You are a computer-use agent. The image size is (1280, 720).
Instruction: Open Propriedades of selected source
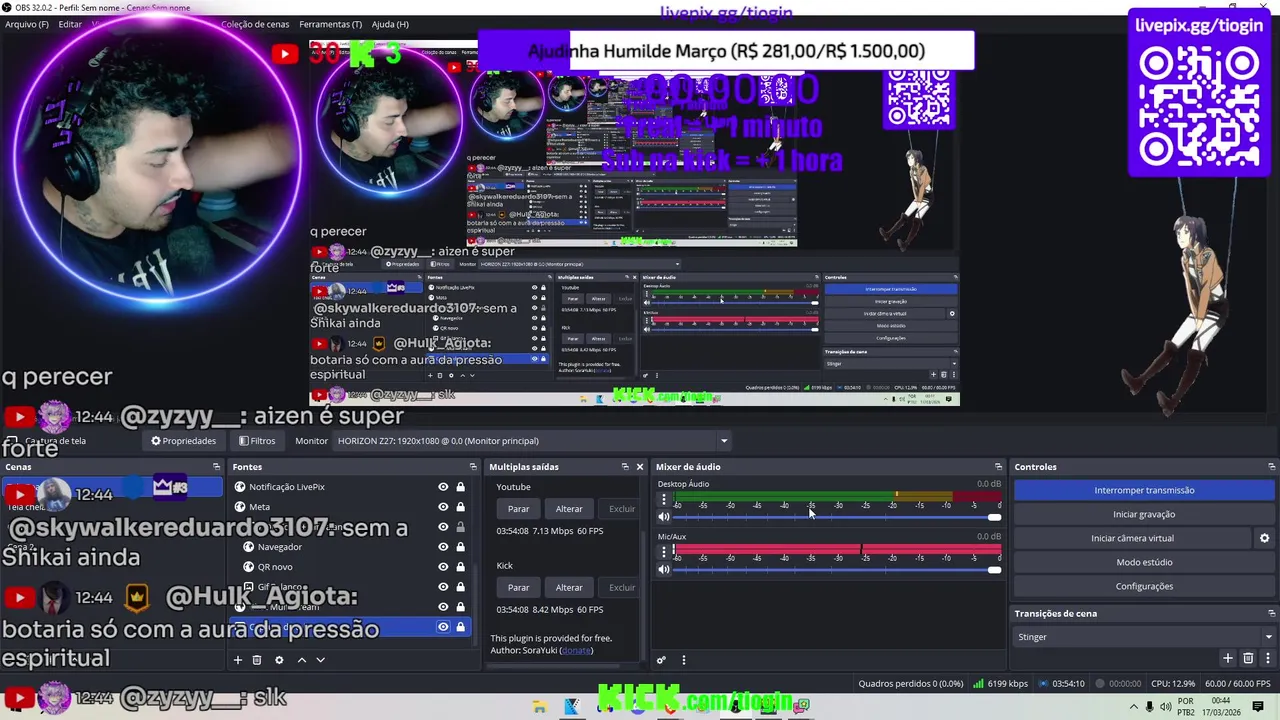tap(183, 441)
